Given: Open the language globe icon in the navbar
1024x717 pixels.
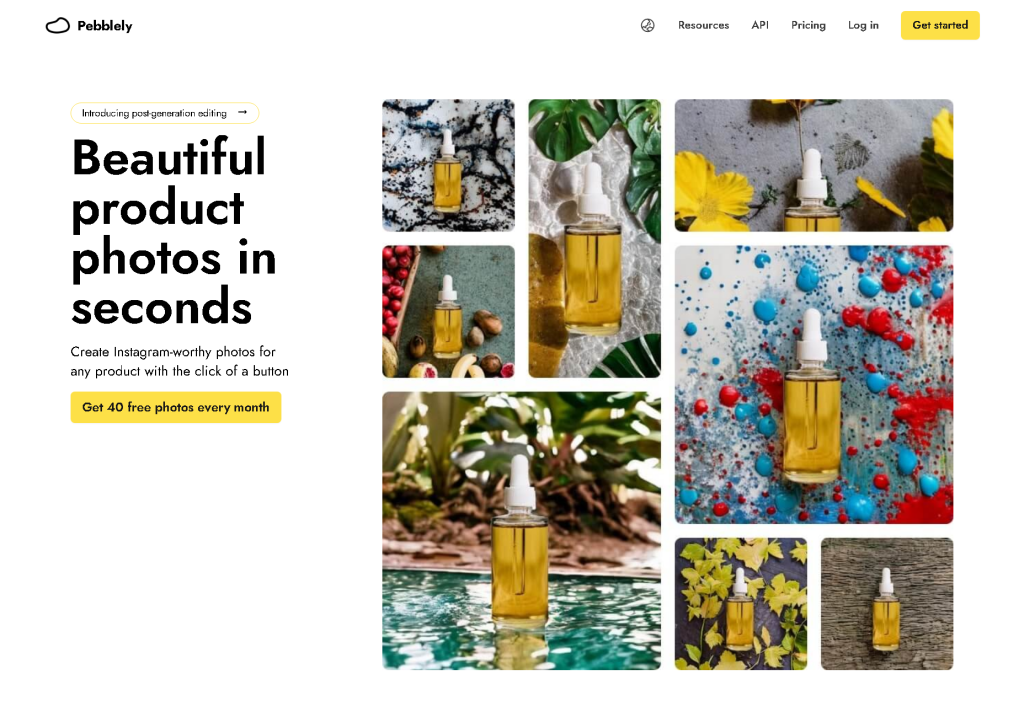Looking at the screenshot, I should [x=647, y=25].
